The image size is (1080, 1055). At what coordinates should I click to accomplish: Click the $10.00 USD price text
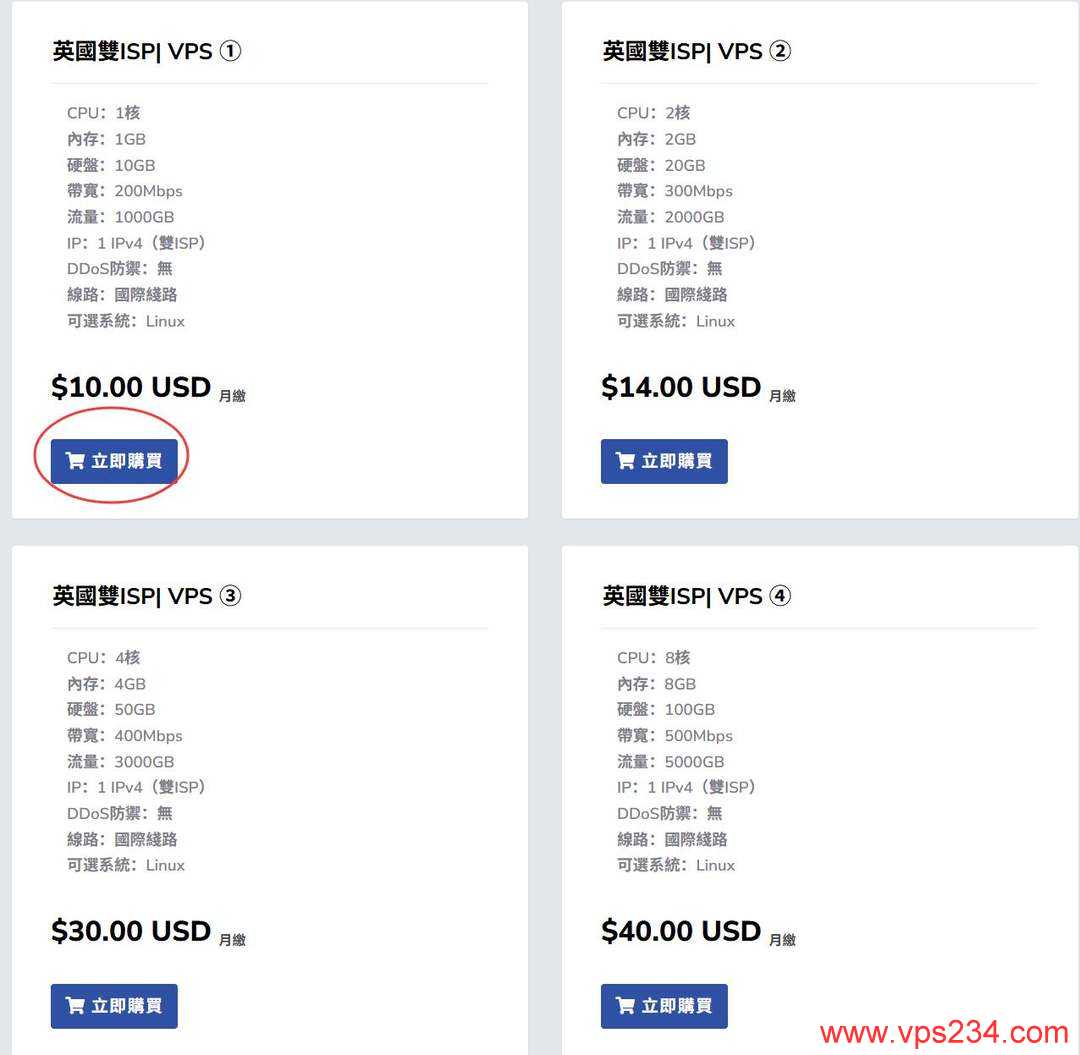point(130,387)
